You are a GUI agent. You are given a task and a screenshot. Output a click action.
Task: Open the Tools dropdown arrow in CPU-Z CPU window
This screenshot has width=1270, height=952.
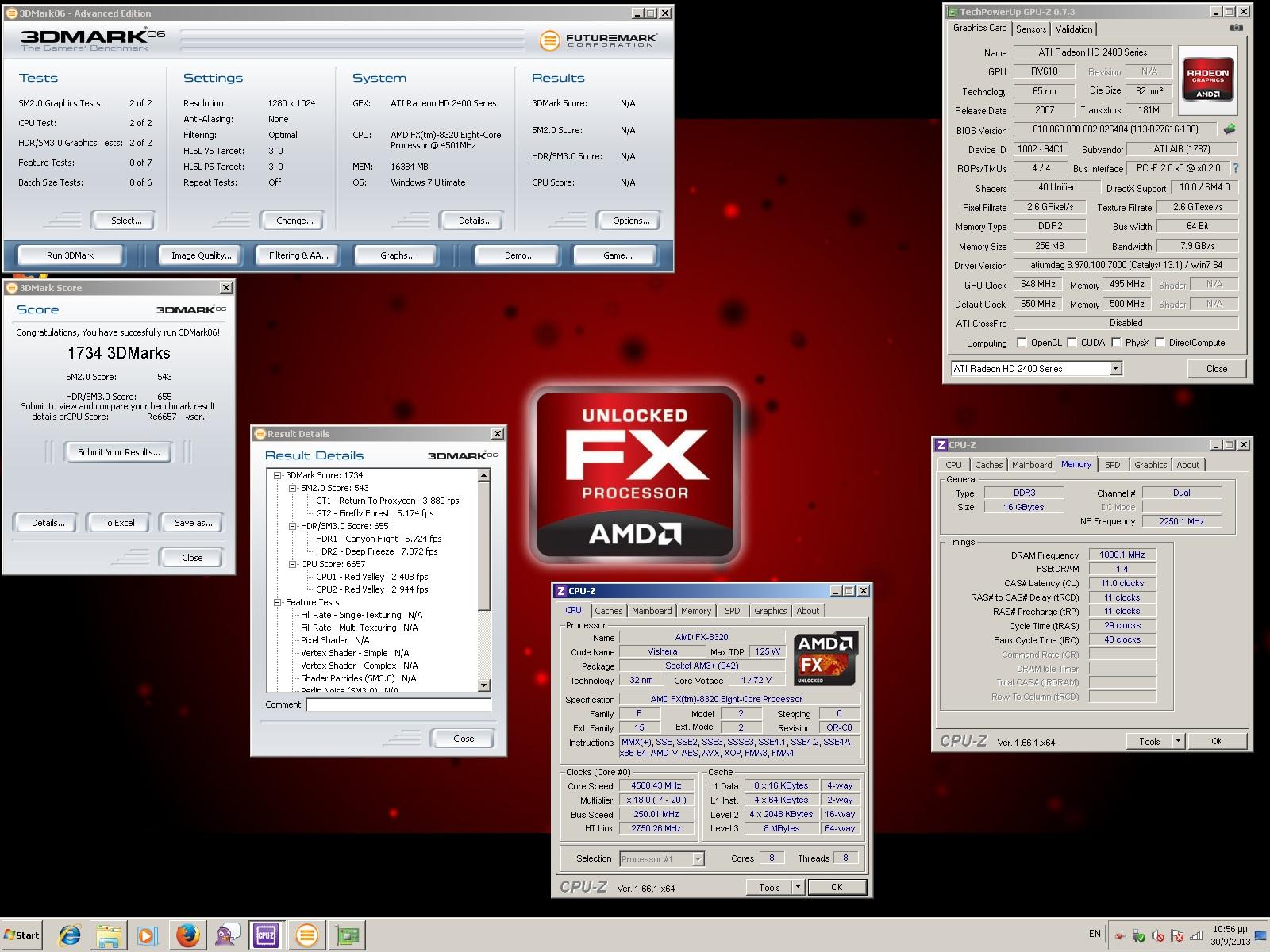pyautogui.click(x=798, y=887)
